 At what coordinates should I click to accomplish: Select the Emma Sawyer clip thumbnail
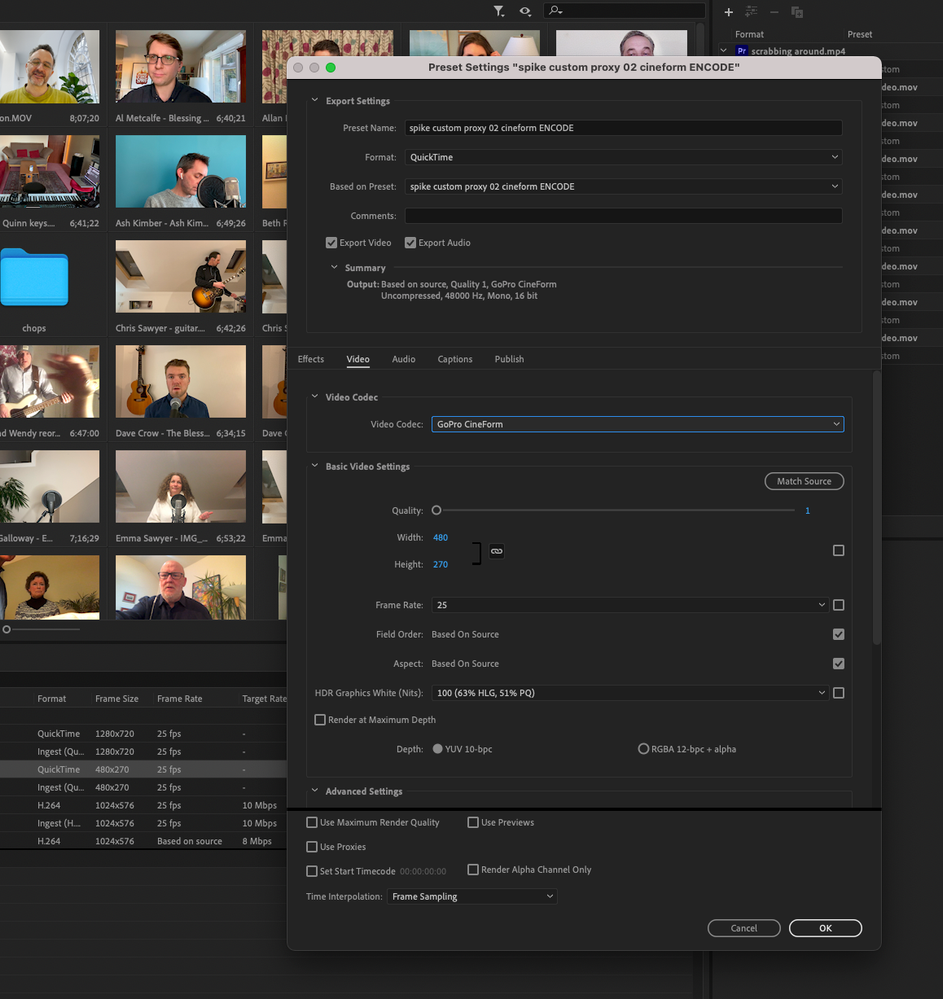click(180, 487)
